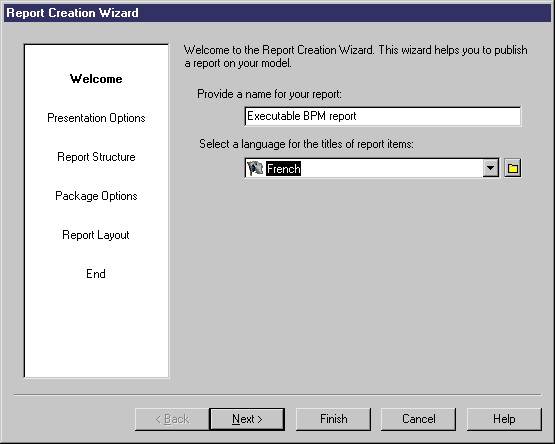The image size is (555, 444).
Task: Click the grayed-out Back button
Action: click(172, 419)
